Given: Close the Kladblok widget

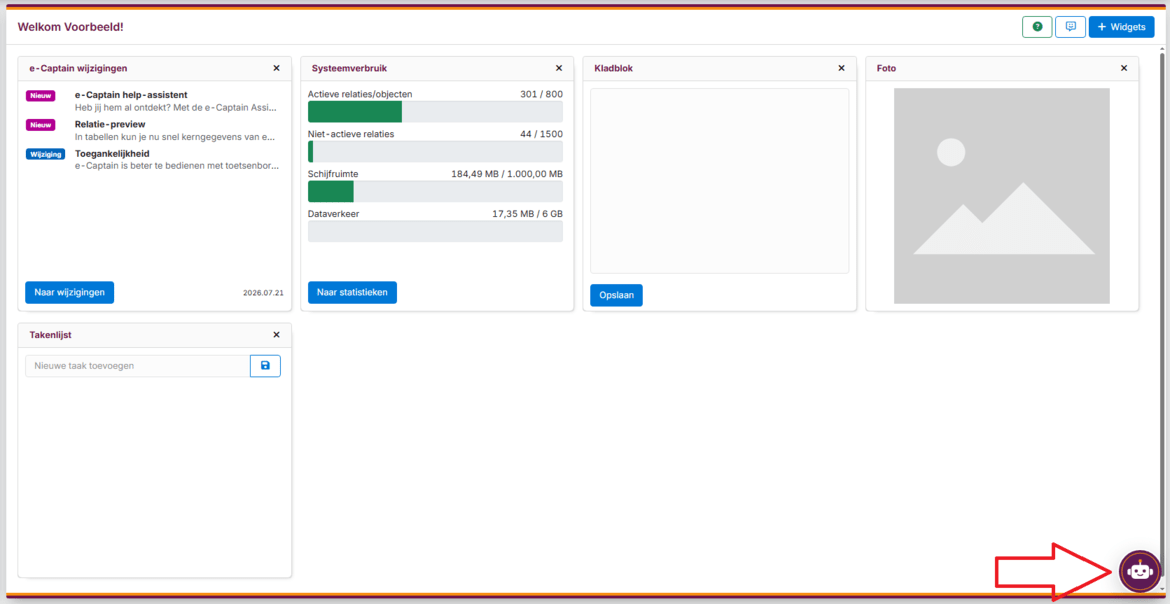Looking at the screenshot, I should [x=842, y=68].
